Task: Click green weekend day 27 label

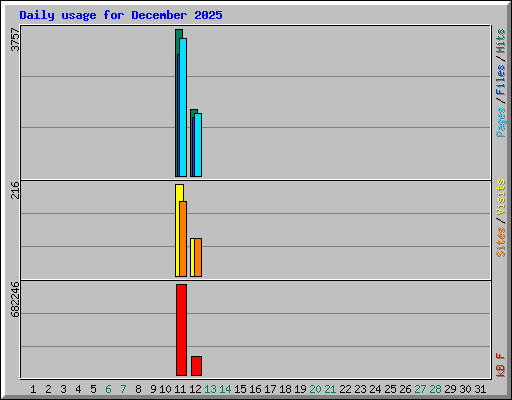Action: [x=420, y=389]
